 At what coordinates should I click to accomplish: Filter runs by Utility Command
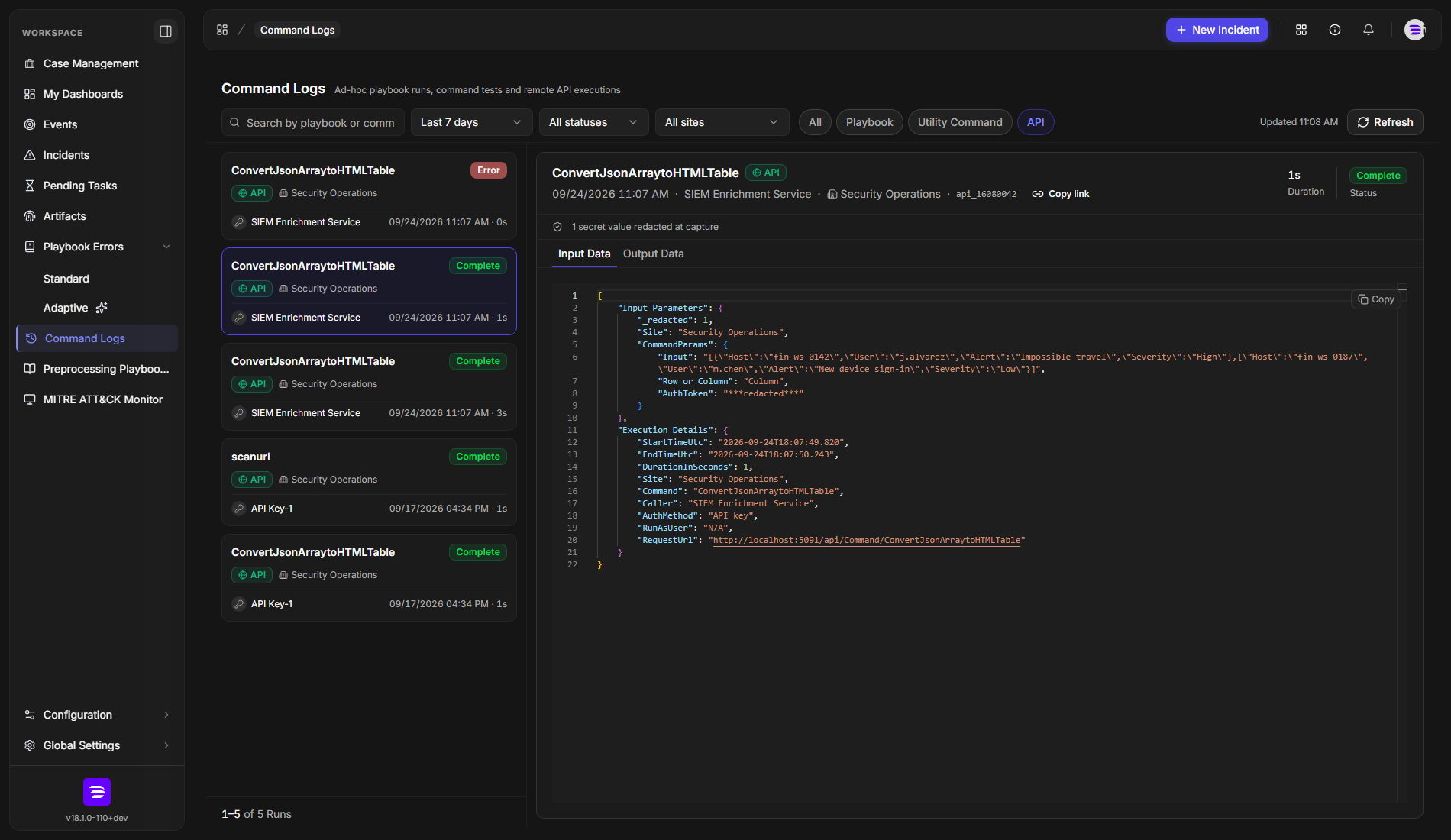[x=960, y=122]
